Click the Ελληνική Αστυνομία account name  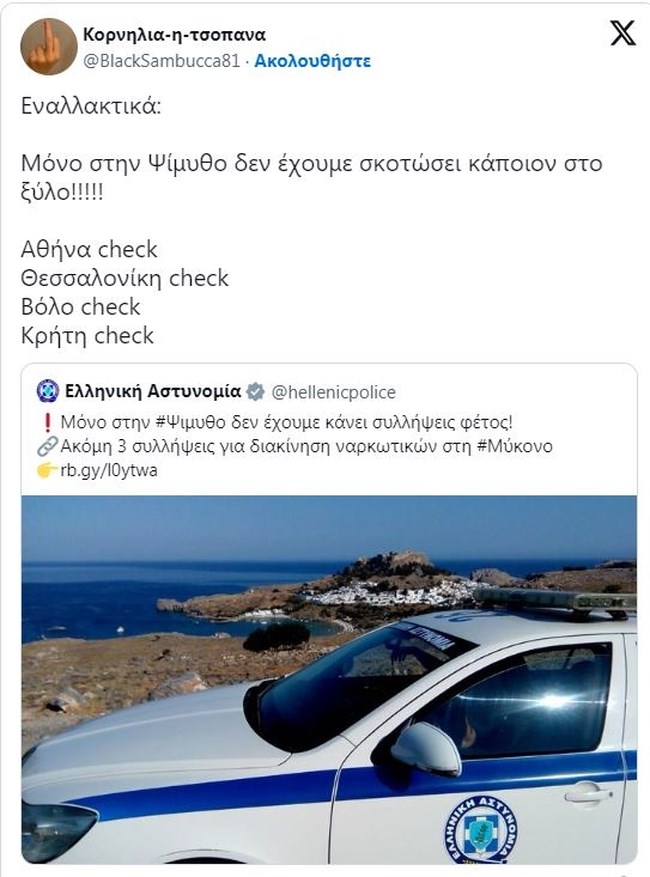point(153,391)
